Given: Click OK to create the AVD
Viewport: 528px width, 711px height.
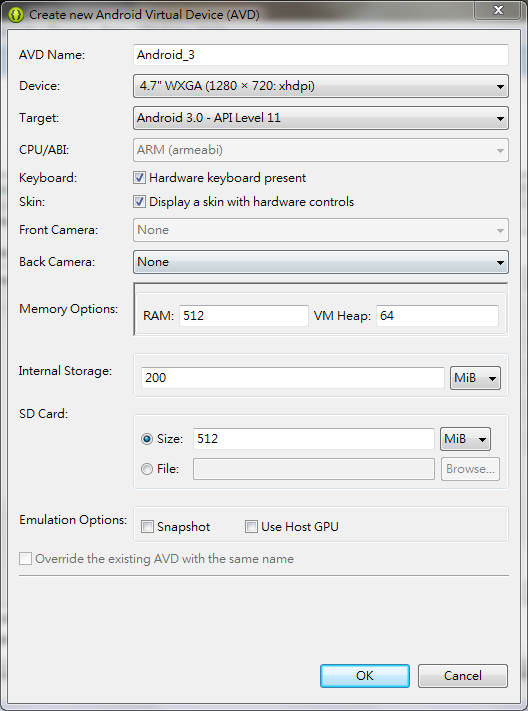Looking at the screenshot, I should coord(365,676).
